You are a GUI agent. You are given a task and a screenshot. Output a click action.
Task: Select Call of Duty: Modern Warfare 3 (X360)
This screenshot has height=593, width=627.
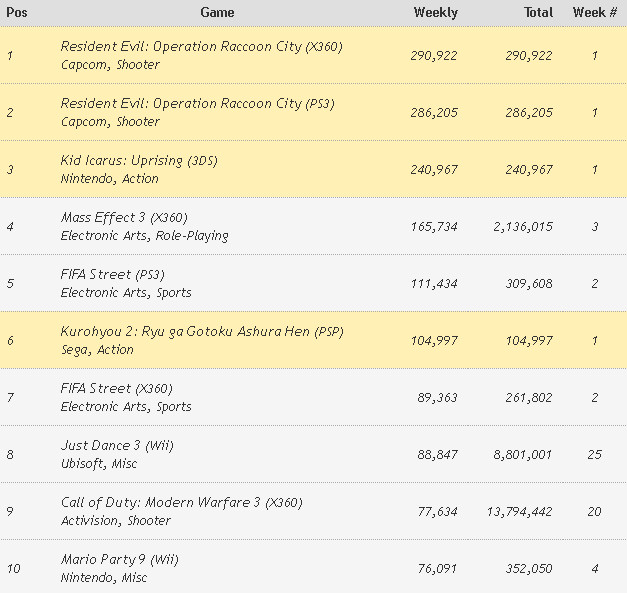(x=181, y=503)
